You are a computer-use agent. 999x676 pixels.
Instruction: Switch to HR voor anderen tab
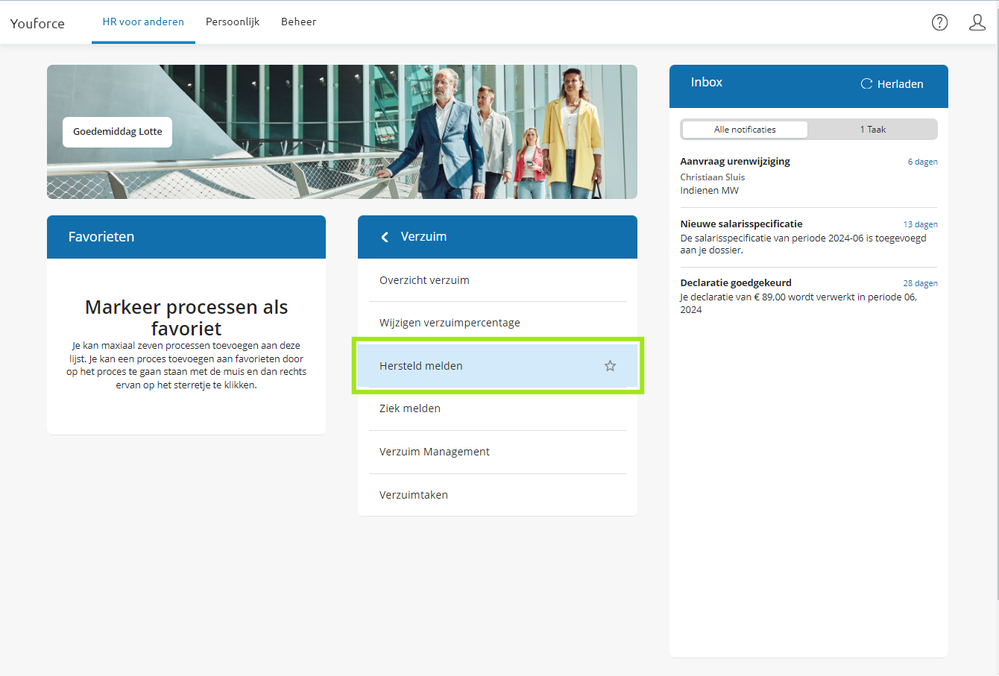coord(143,22)
